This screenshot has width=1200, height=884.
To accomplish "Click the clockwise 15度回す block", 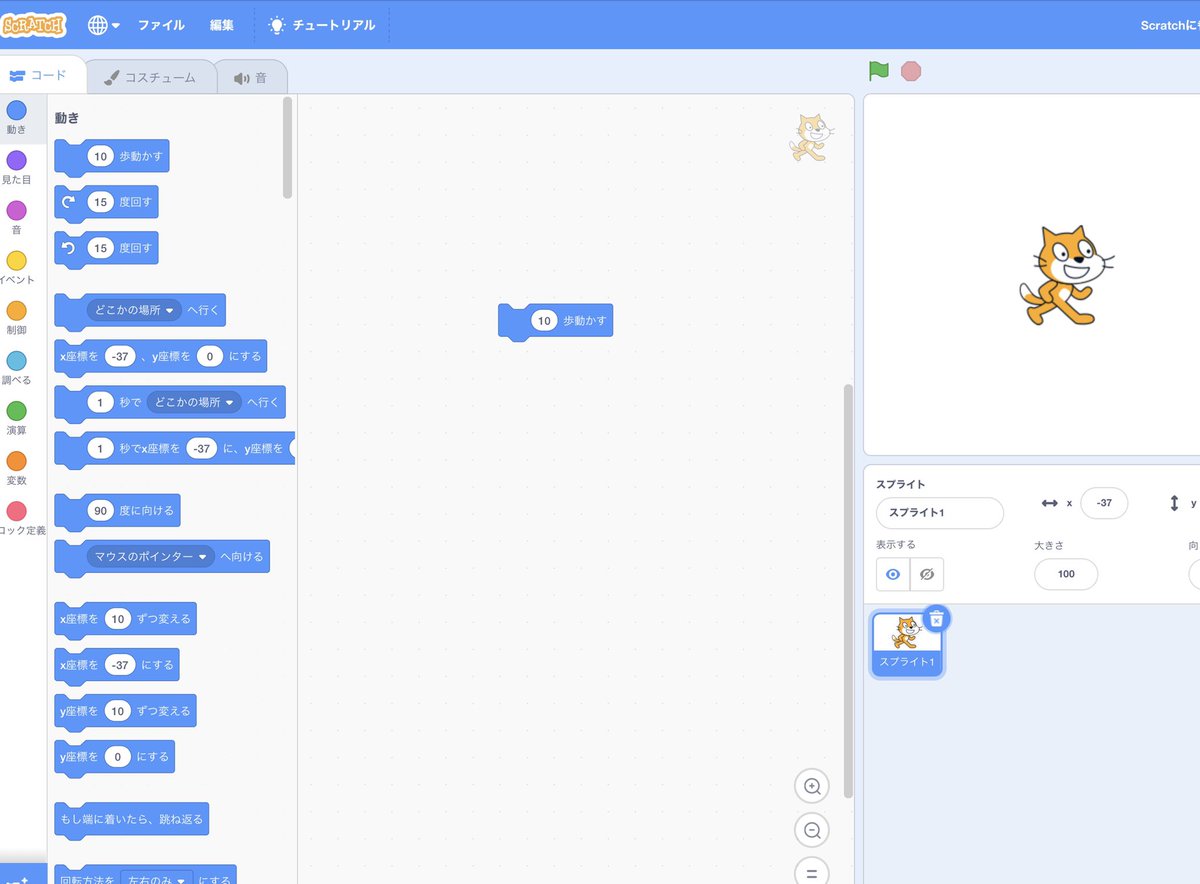I will 106,203.
